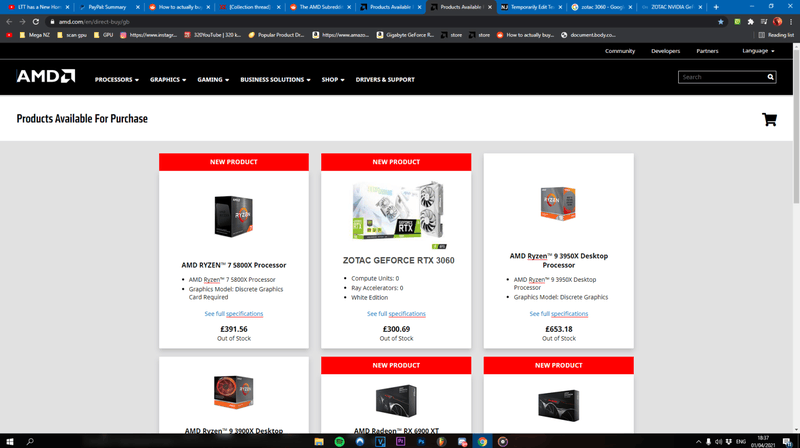800x448 pixels.
Task: Open Photoshop from taskbar
Action: tap(421, 441)
